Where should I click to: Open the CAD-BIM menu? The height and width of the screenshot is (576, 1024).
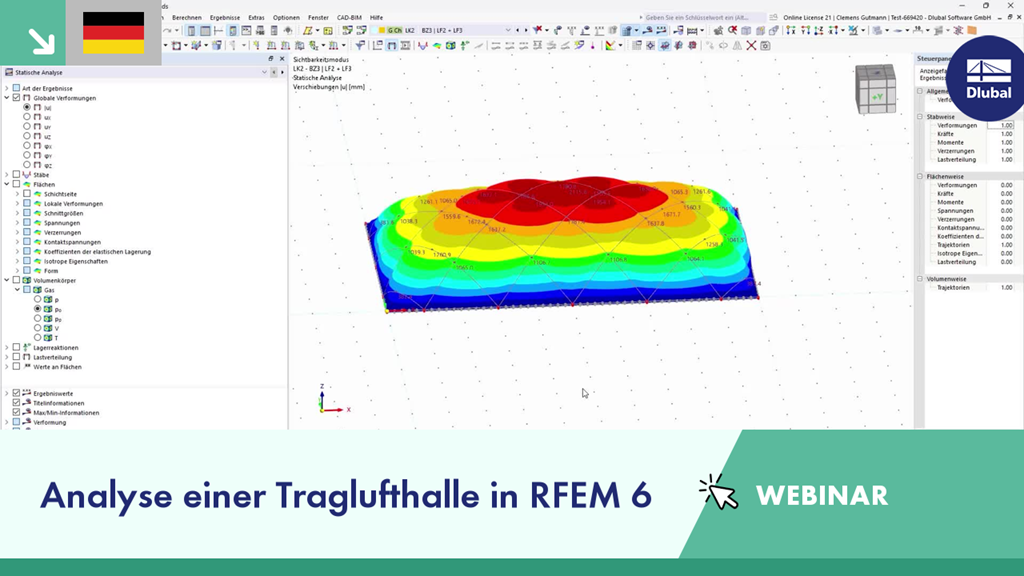[x=350, y=17]
